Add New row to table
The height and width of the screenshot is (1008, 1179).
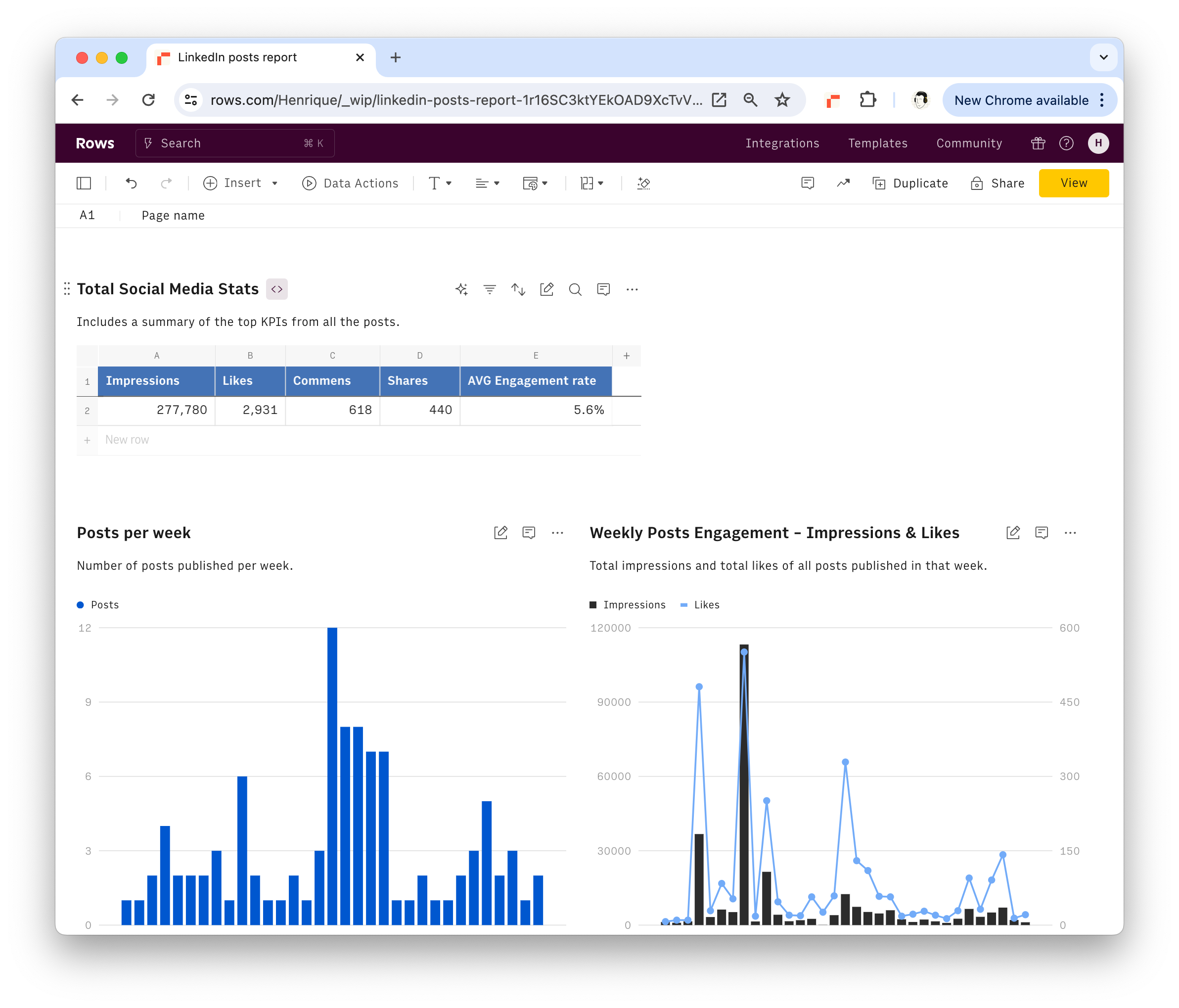point(127,440)
